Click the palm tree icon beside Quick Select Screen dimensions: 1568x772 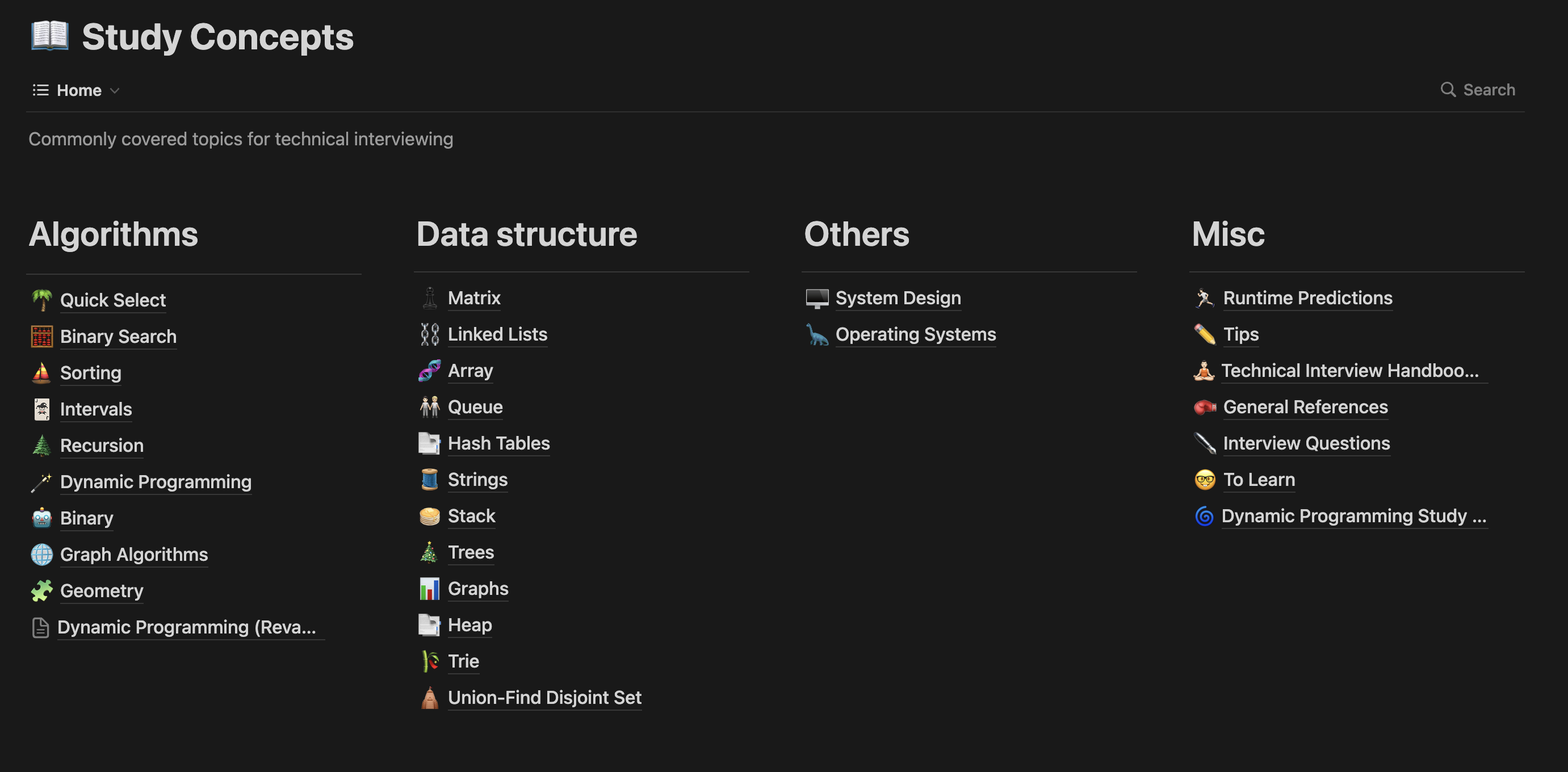(x=41, y=300)
